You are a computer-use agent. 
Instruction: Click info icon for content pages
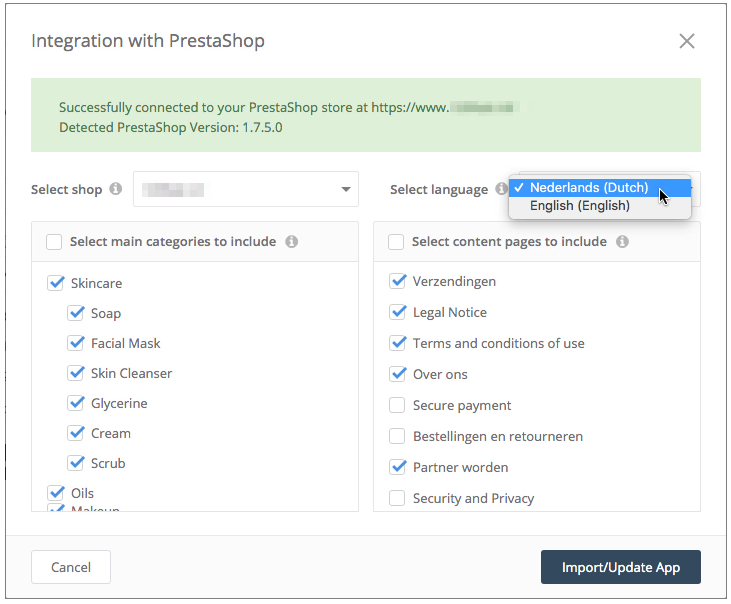(622, 242)
